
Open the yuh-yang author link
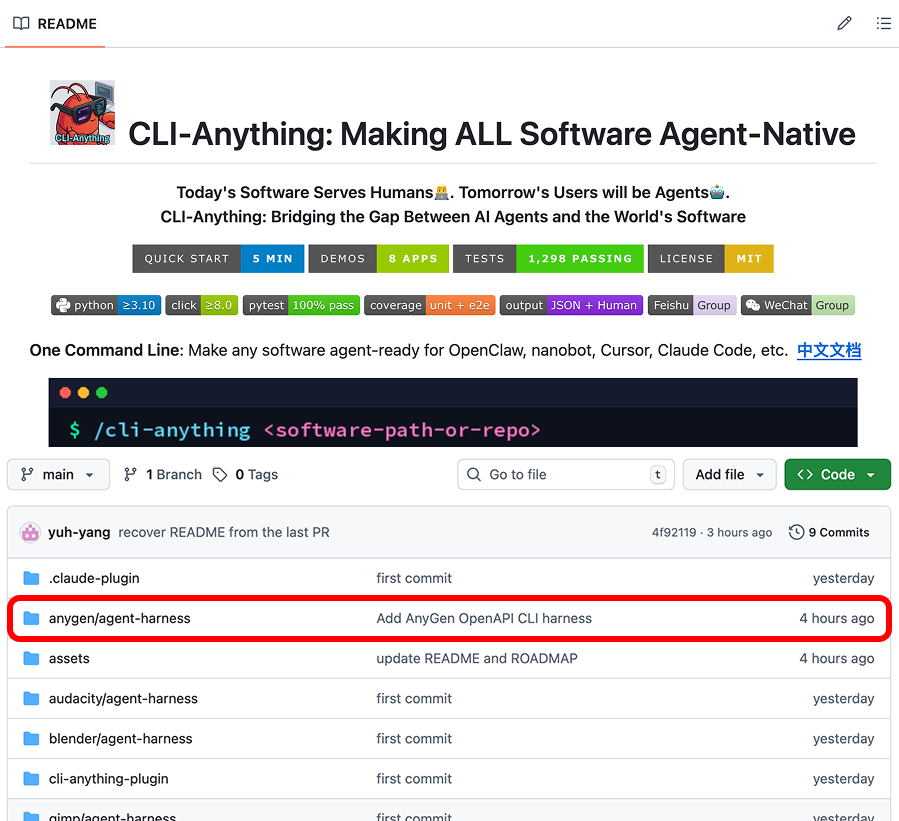(79, 533)
